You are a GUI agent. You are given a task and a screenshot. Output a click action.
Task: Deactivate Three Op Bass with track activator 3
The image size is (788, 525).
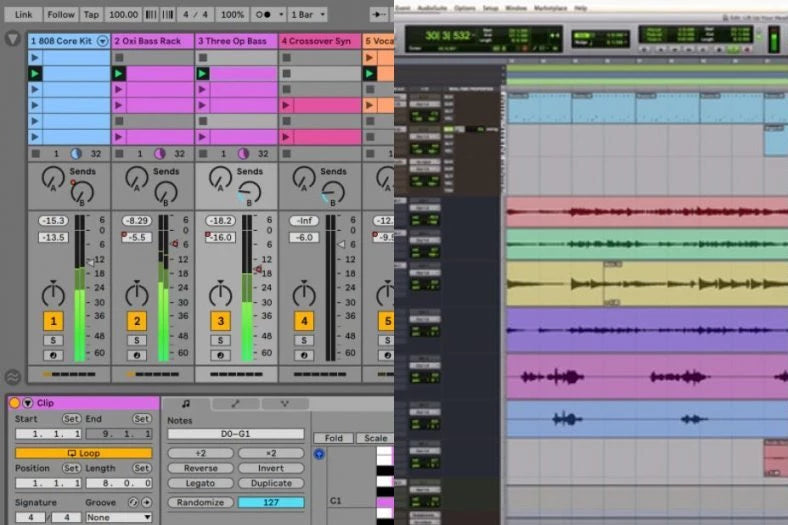pos(219,321)
